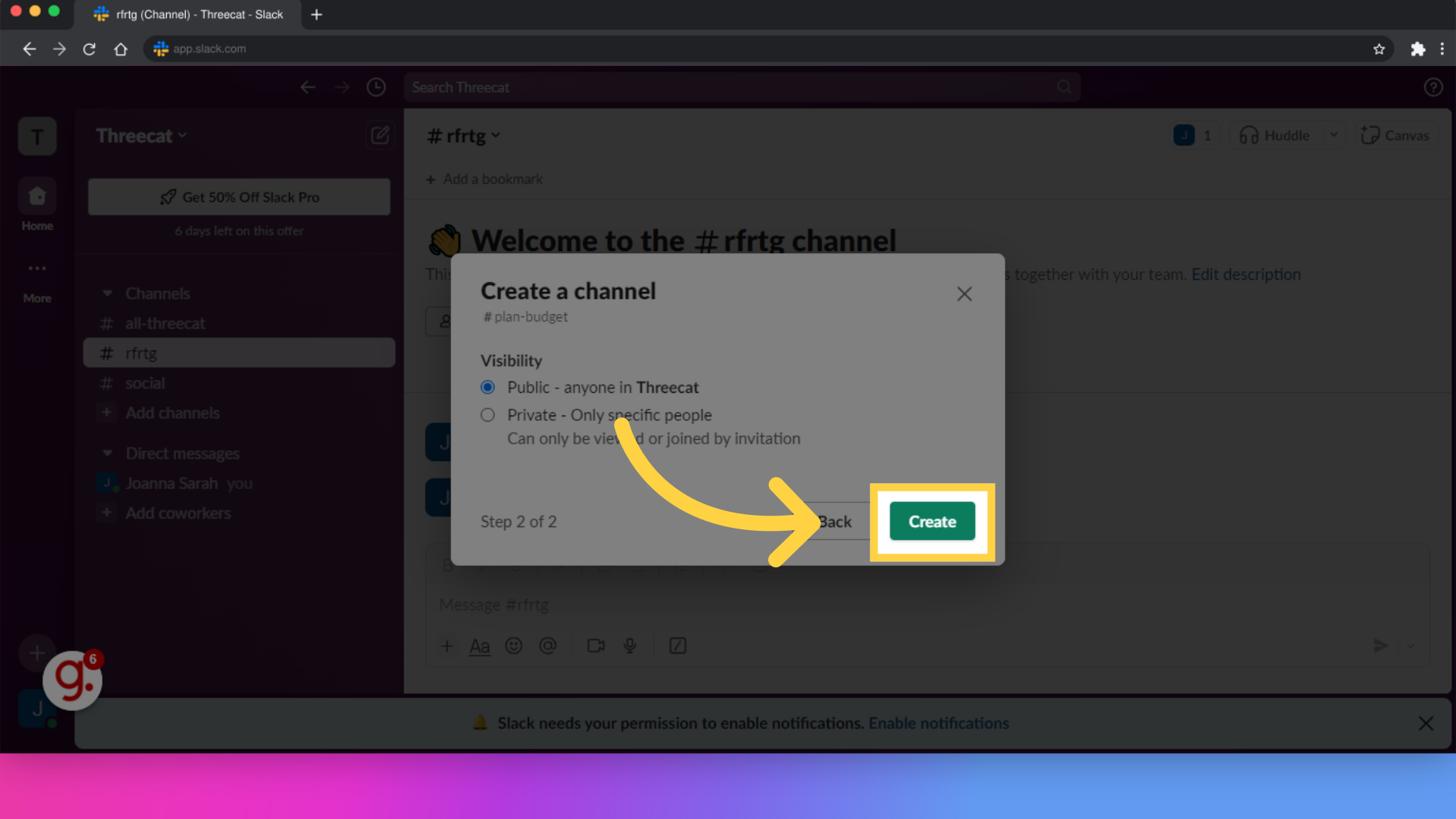Record a video clip
The image size is (1456, 819).
coord(596,646)
